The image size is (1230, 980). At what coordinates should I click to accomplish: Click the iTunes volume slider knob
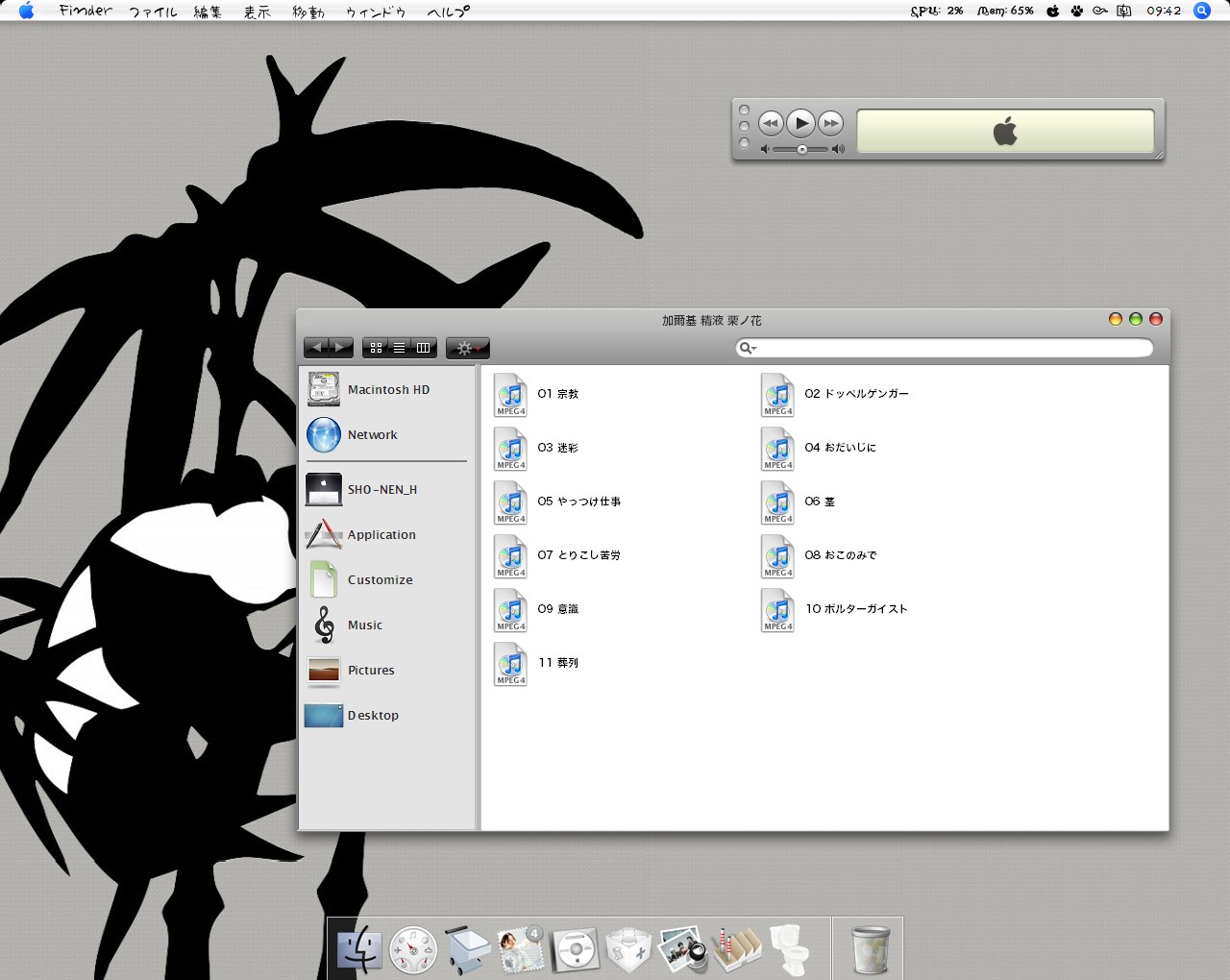[x=802, y=149]
